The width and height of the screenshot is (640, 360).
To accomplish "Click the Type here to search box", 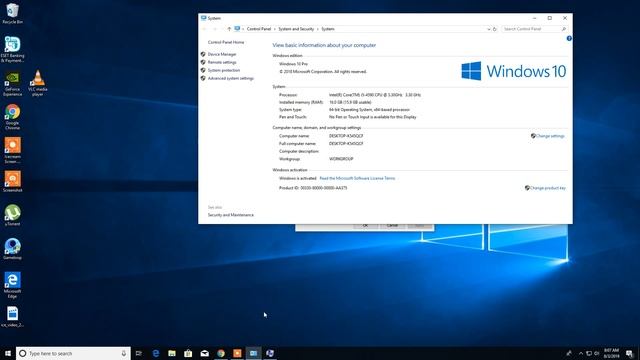I will click(x=73, y=353).
